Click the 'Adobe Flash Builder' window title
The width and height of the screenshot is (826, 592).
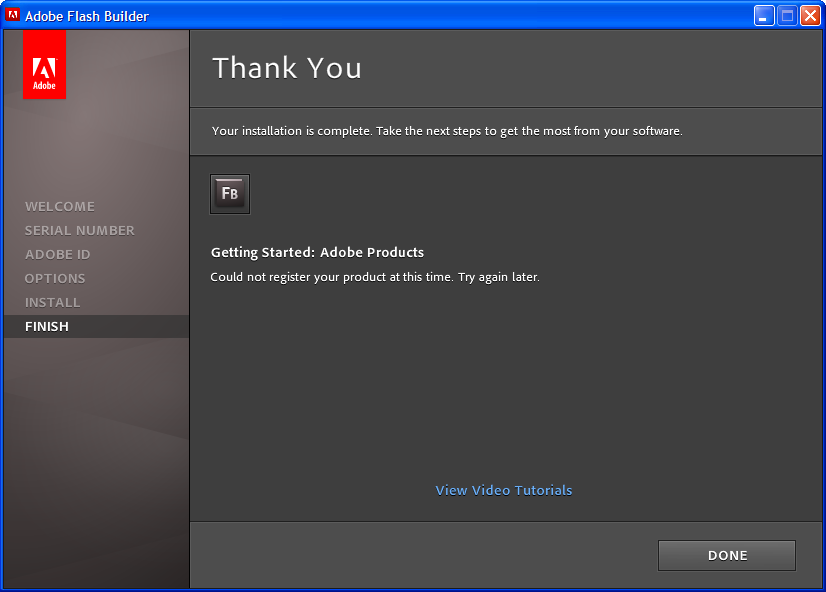[x=87, y=16]
